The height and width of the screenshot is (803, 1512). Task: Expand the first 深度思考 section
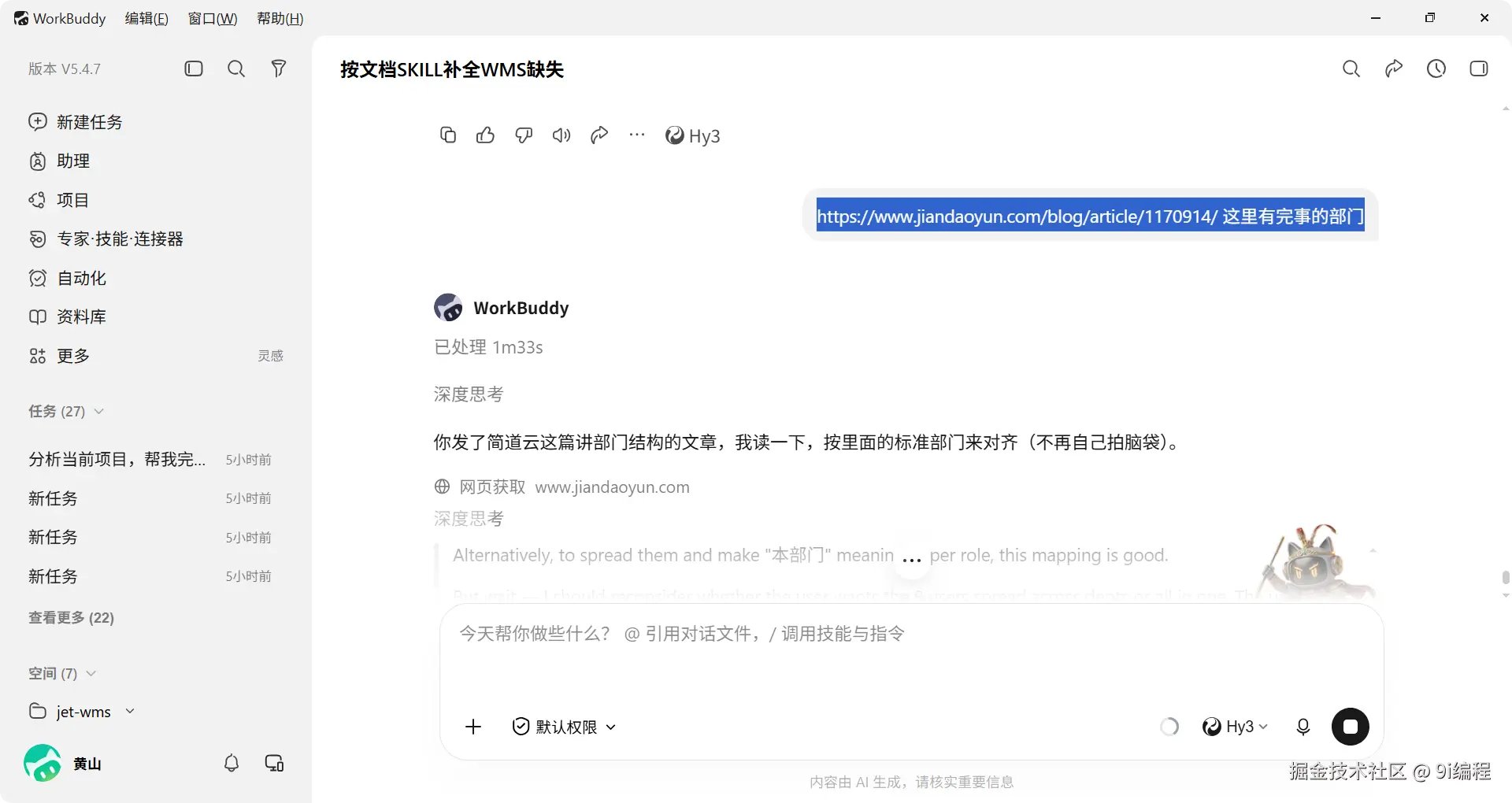(x=469, y=394)
